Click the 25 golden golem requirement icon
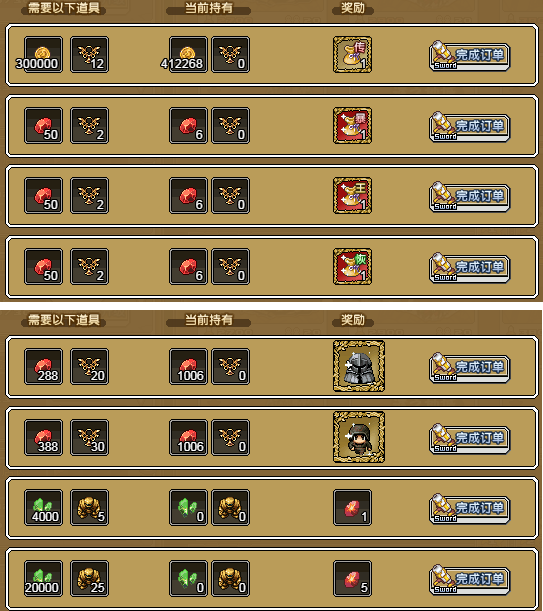Image resolution: width=543 pixels, height=611 pixels. [89, 579]
